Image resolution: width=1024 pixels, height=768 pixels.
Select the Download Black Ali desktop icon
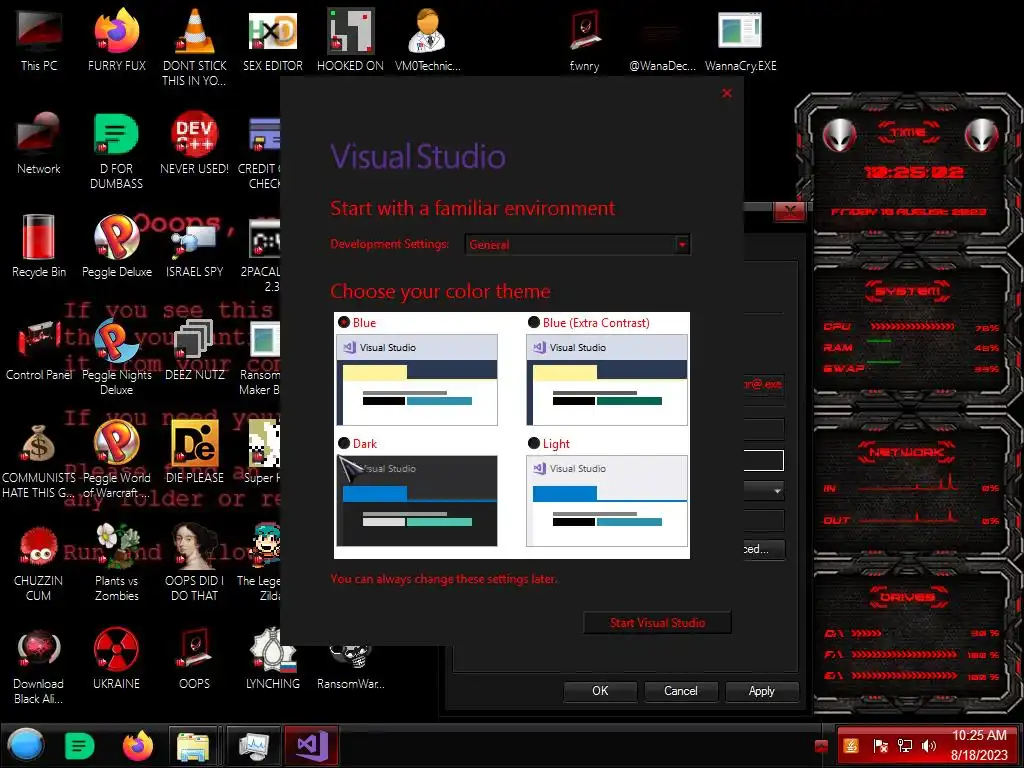point(39,666)
